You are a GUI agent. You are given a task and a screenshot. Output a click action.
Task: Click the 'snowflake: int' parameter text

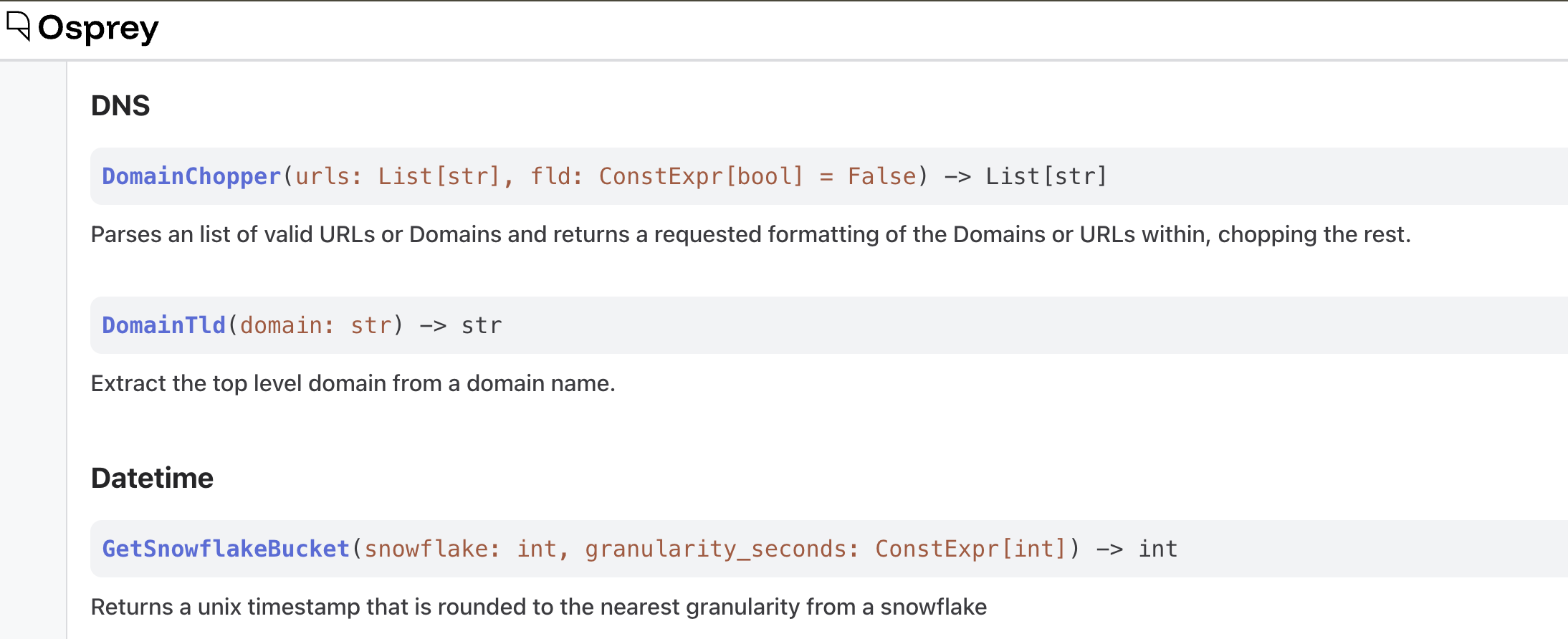click(461, 549)
